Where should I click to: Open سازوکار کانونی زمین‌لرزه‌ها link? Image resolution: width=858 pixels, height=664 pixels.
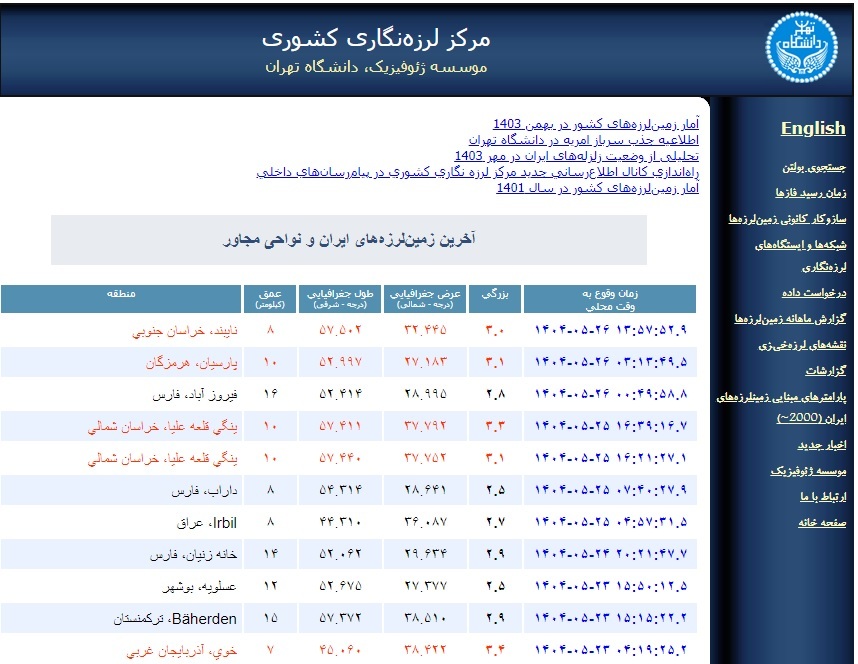[x=787, y=219]
